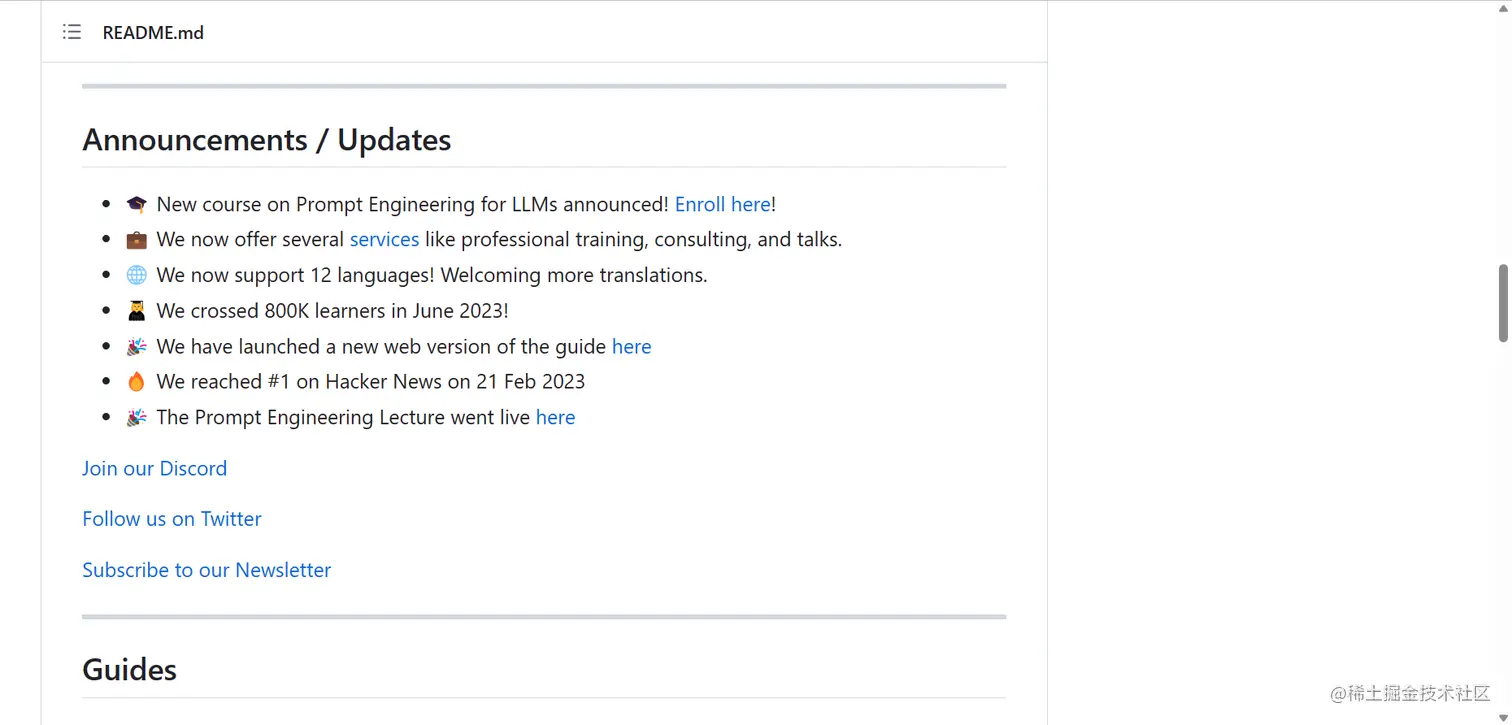
Task: Open the Lecture went live "here" link
Action: [x=555, y=418]
